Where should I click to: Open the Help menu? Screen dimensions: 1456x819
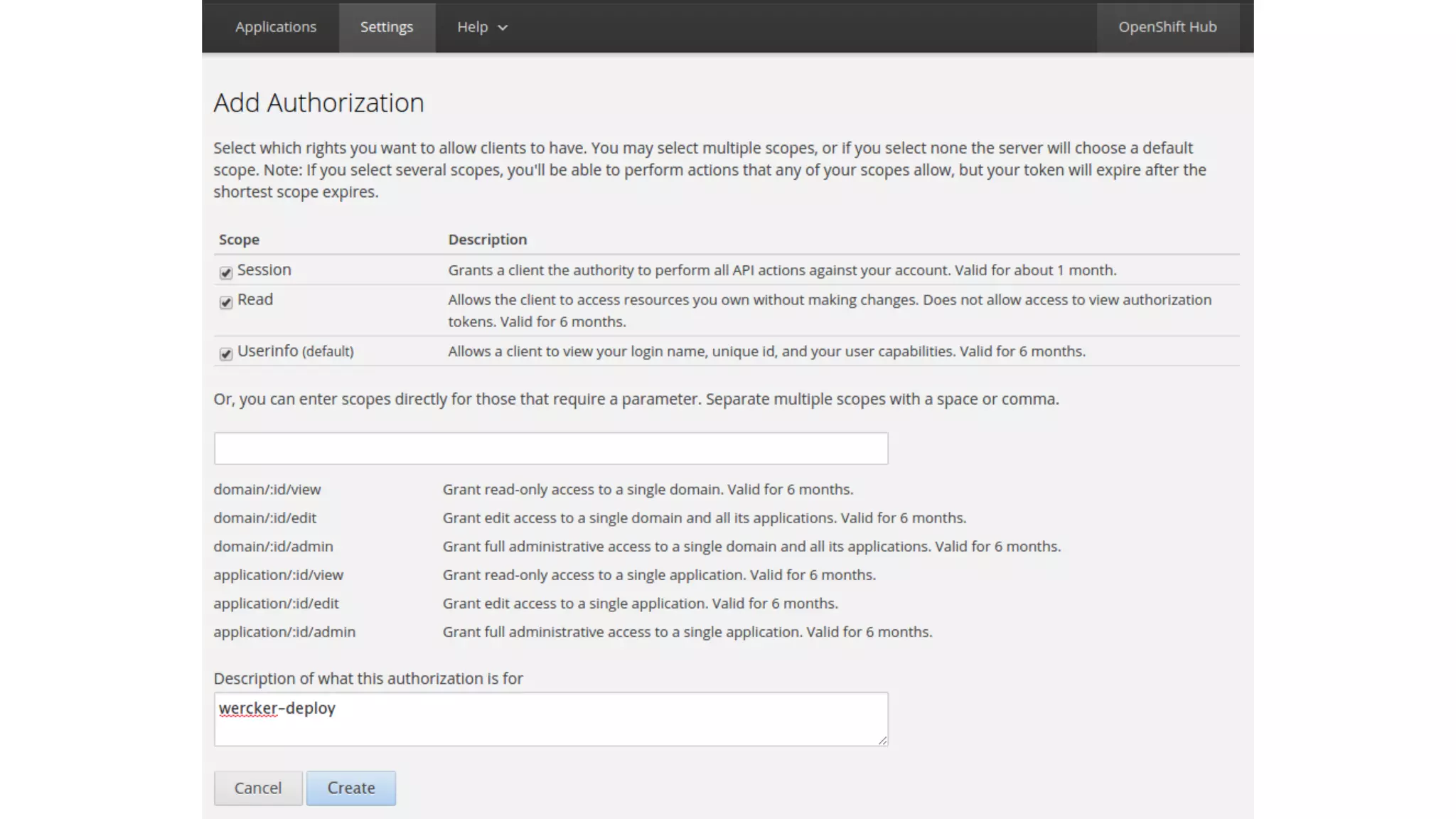473,27
